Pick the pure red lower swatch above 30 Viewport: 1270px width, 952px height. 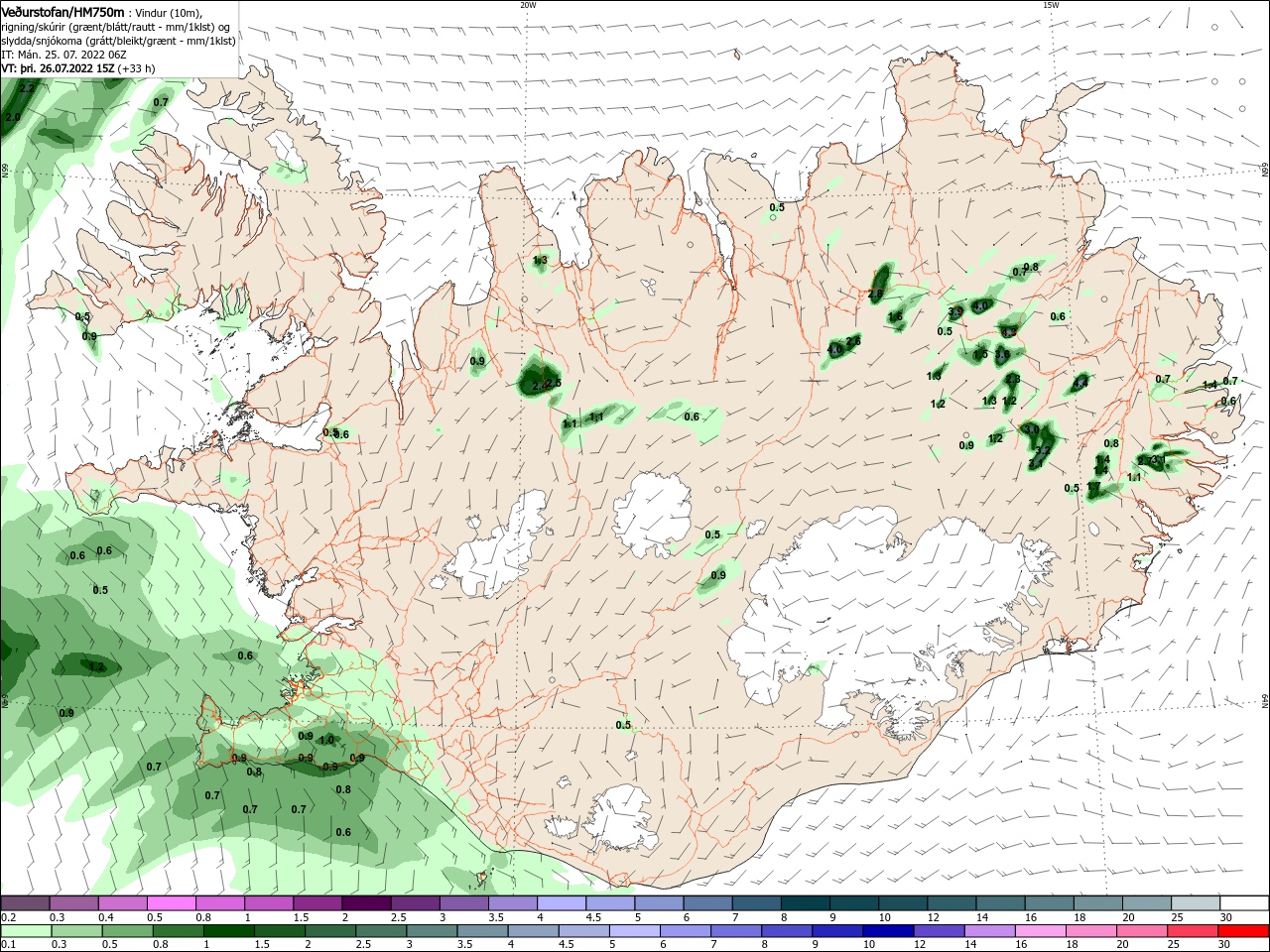[x=1242, y=931]
